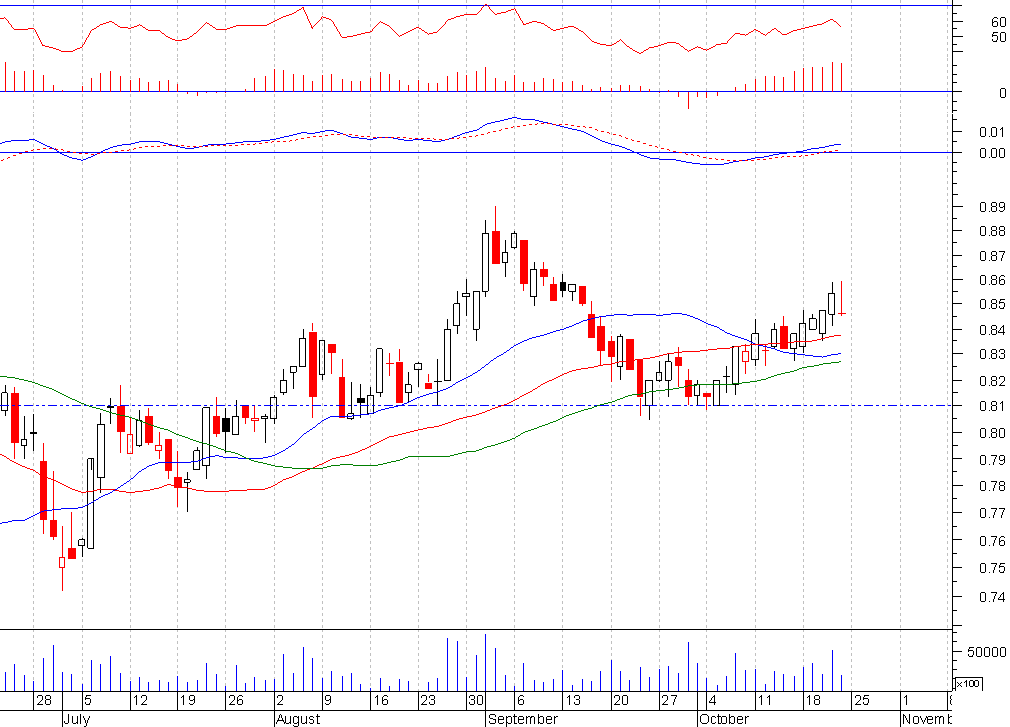The width and height of the screenshot is (1010, 727).
Task: Click the 0.79 price axis label
Action: 992,460
